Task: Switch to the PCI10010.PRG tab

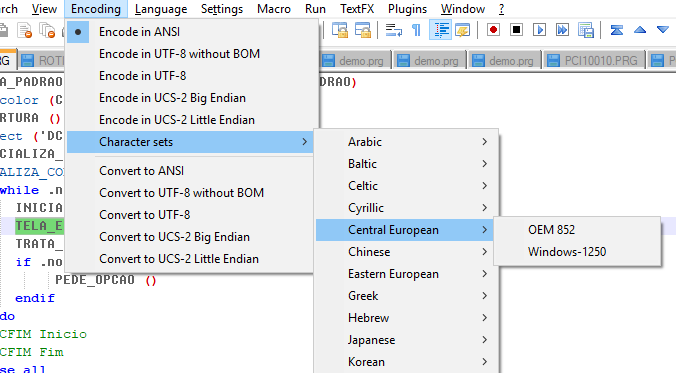Action: click(594, 61)
